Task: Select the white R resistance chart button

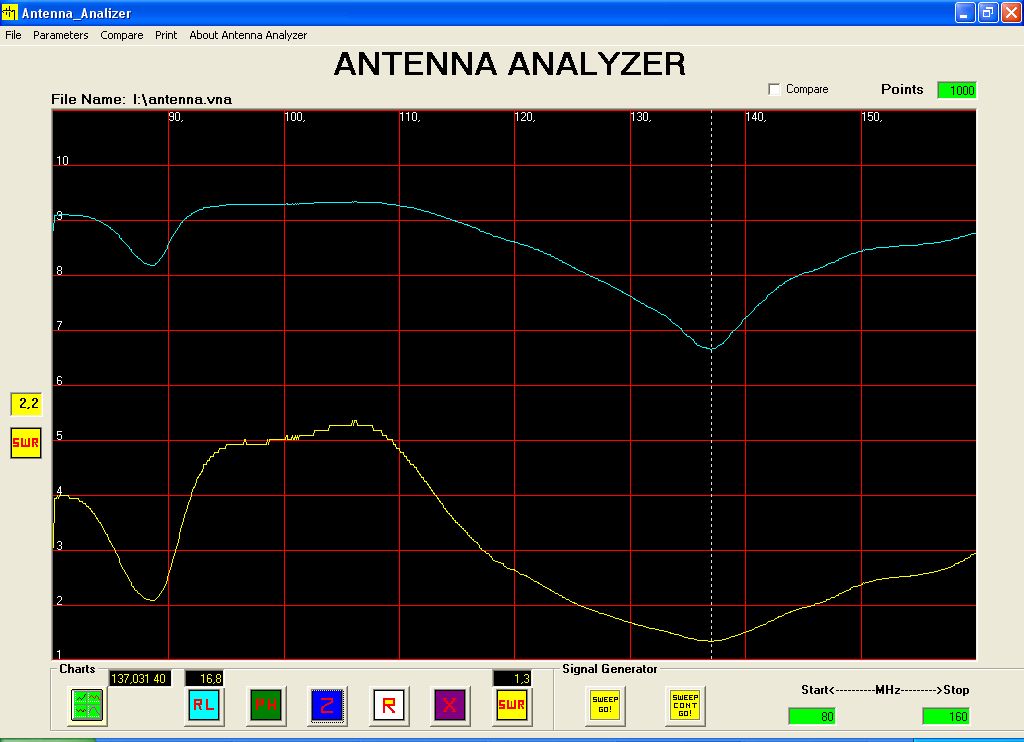Action: coord(389,705)
